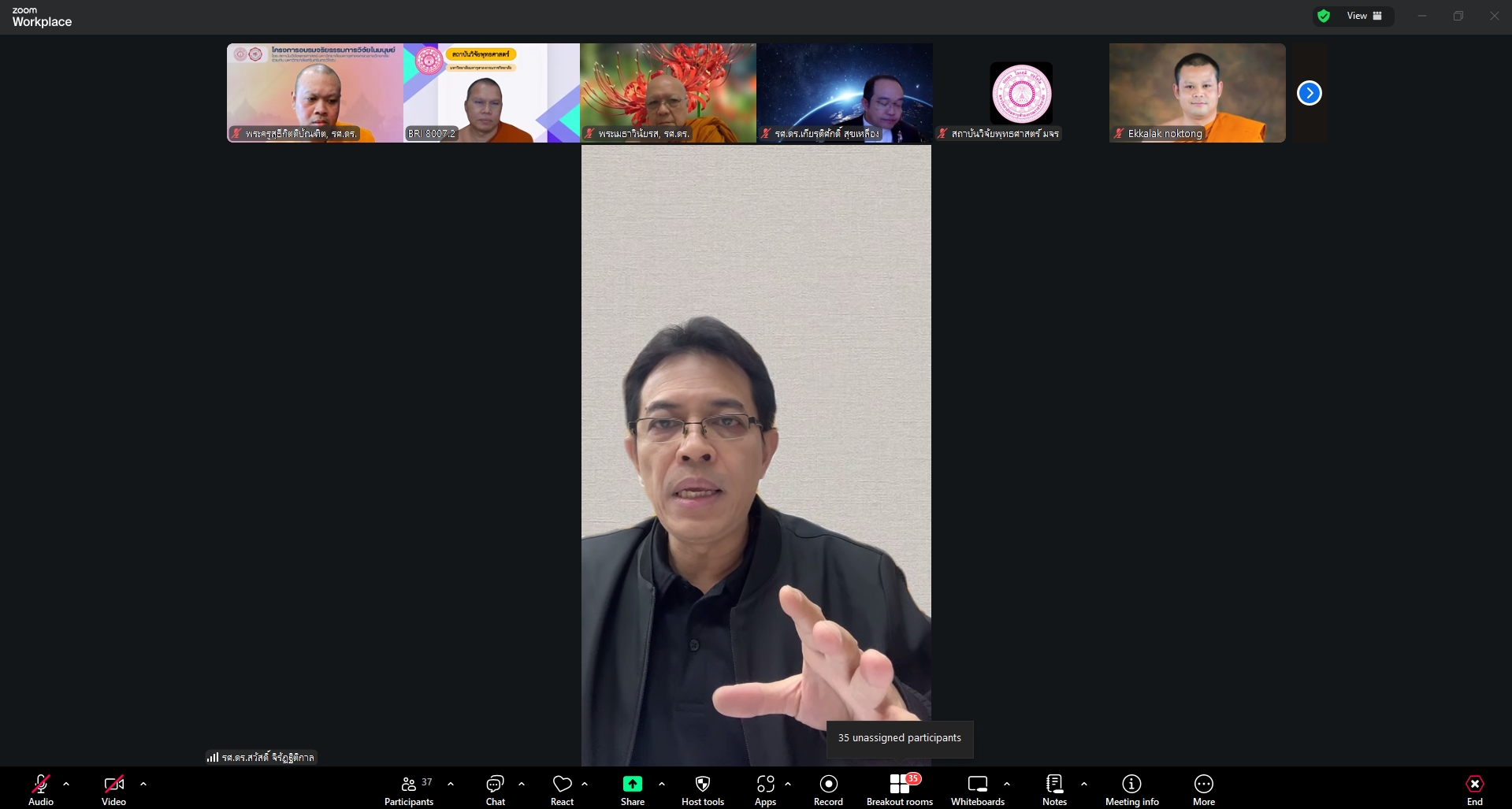Expand audio options arrow next to Audio
Screen dimensions: 1512x809
click(66, 785)
